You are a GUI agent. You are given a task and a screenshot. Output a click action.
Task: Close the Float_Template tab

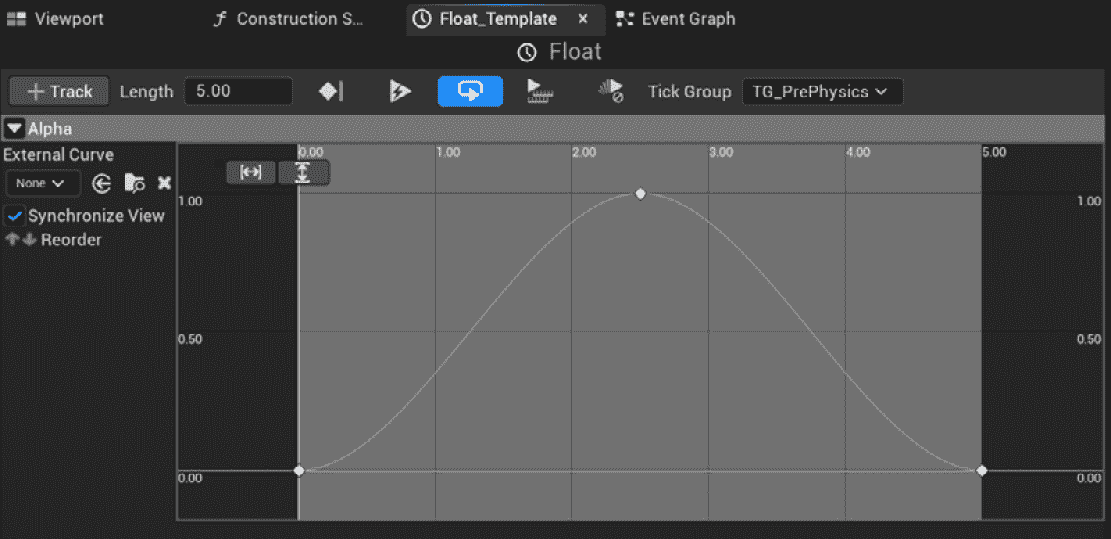[x=583, y=19]
